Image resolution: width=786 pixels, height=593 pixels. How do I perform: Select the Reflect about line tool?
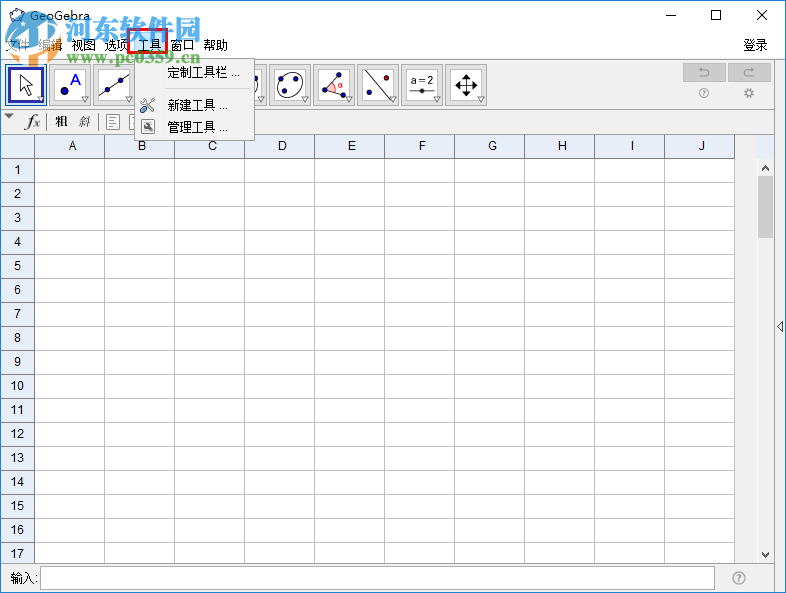(x=378, y=85)
